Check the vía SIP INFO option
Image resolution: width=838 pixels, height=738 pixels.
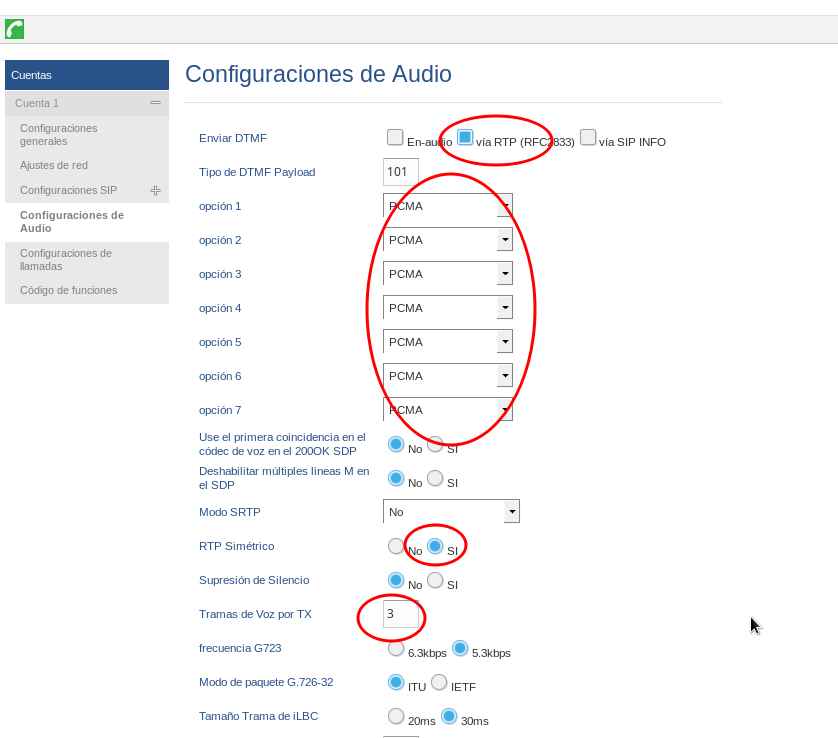coord(588,138)
